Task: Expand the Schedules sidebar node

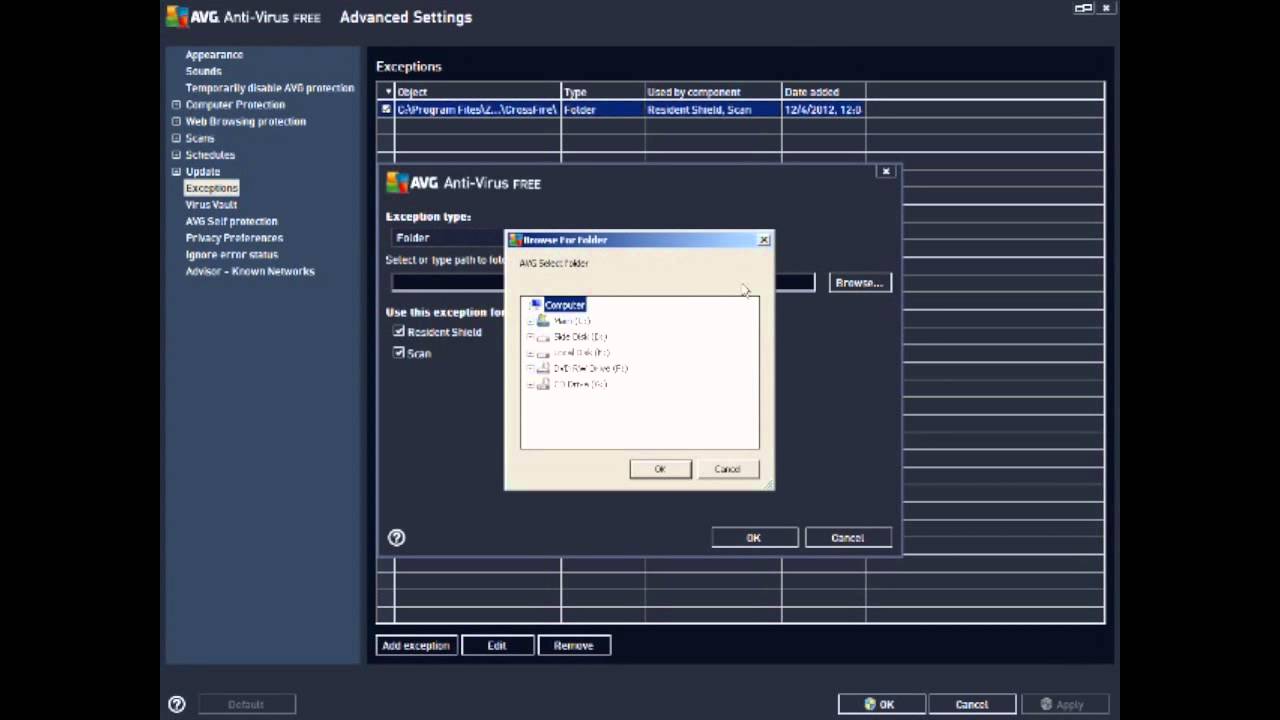Action: pos(176,155)
